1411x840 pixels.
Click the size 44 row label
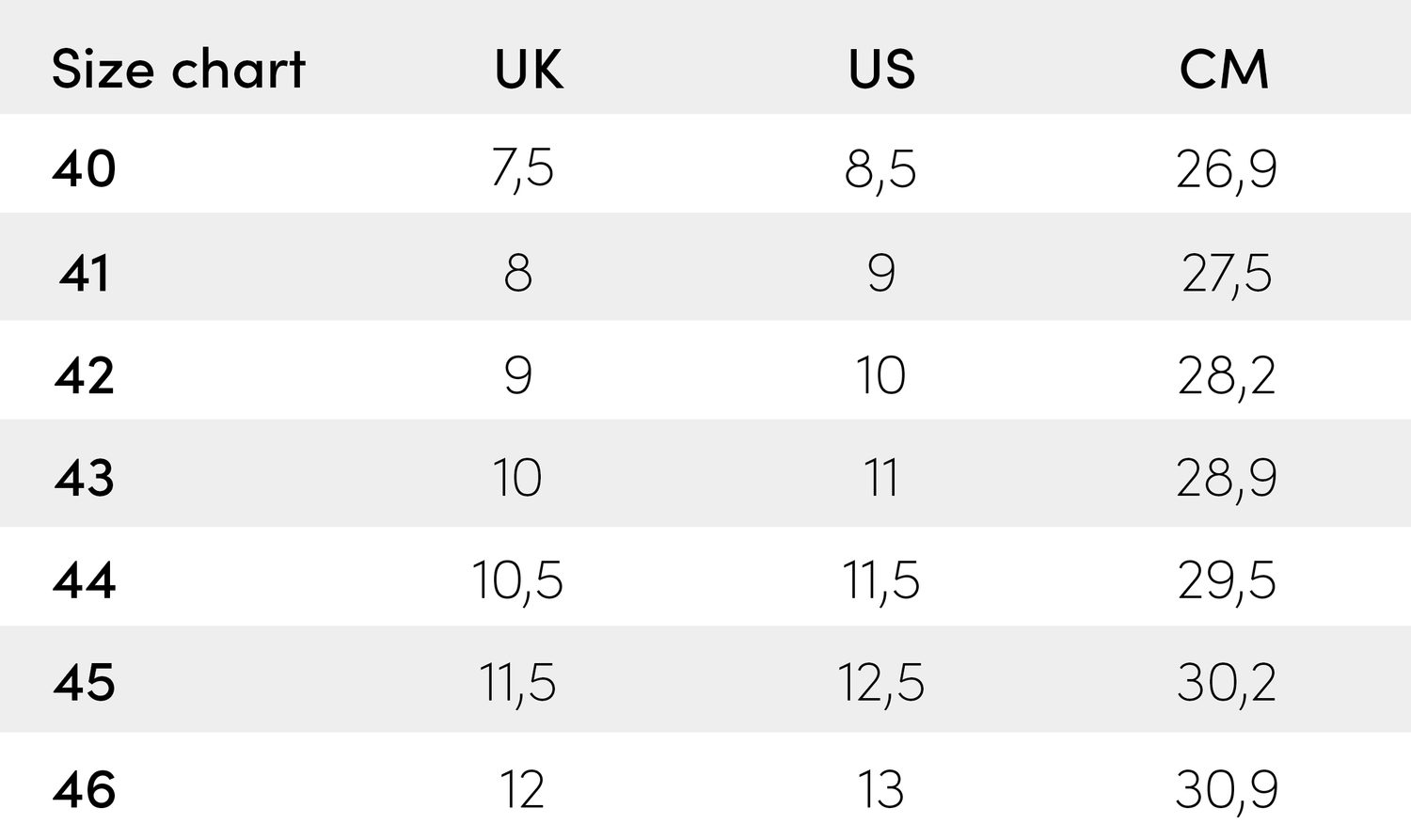pos(85,579)
